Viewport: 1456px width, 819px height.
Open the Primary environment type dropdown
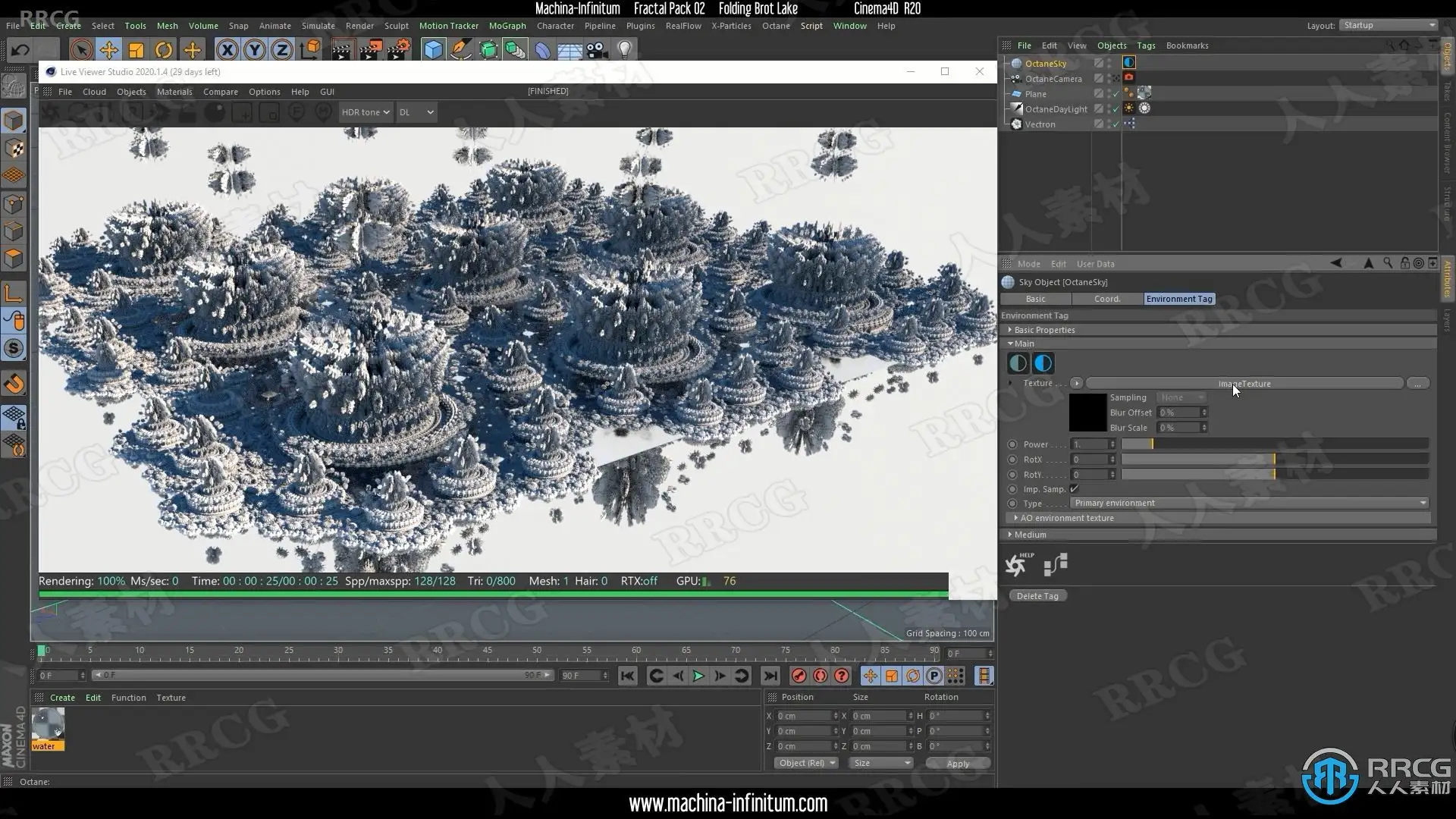coord(1249,503)
